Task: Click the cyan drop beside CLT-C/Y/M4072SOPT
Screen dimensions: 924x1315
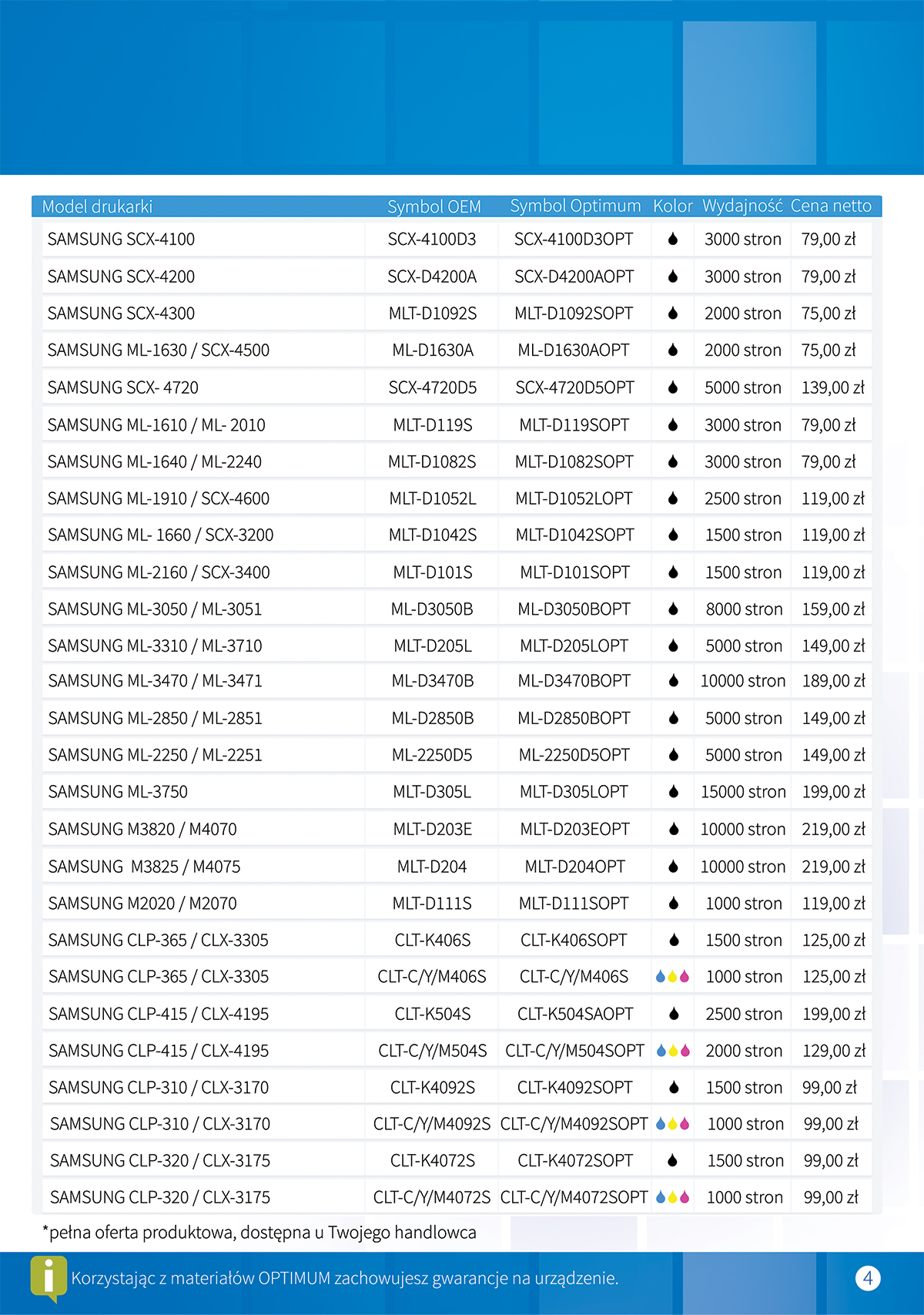Action: [661, 1197]
